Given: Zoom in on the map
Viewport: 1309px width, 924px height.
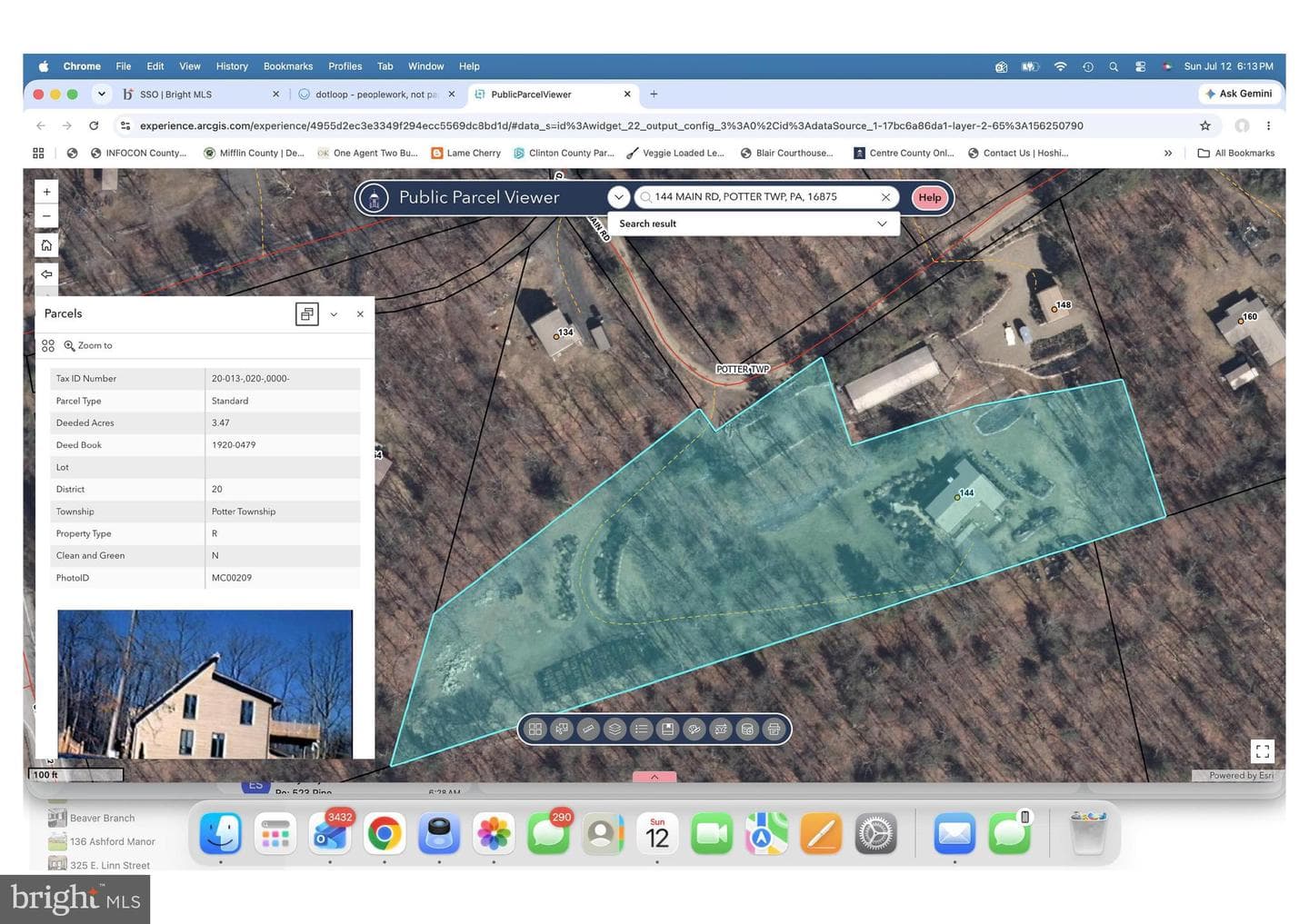Looking at the screenshot, I should tap(46, 192).
